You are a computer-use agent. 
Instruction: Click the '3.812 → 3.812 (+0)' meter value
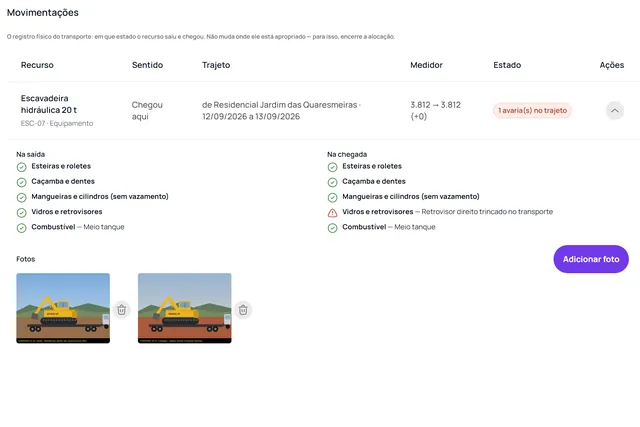coord(436,111)
